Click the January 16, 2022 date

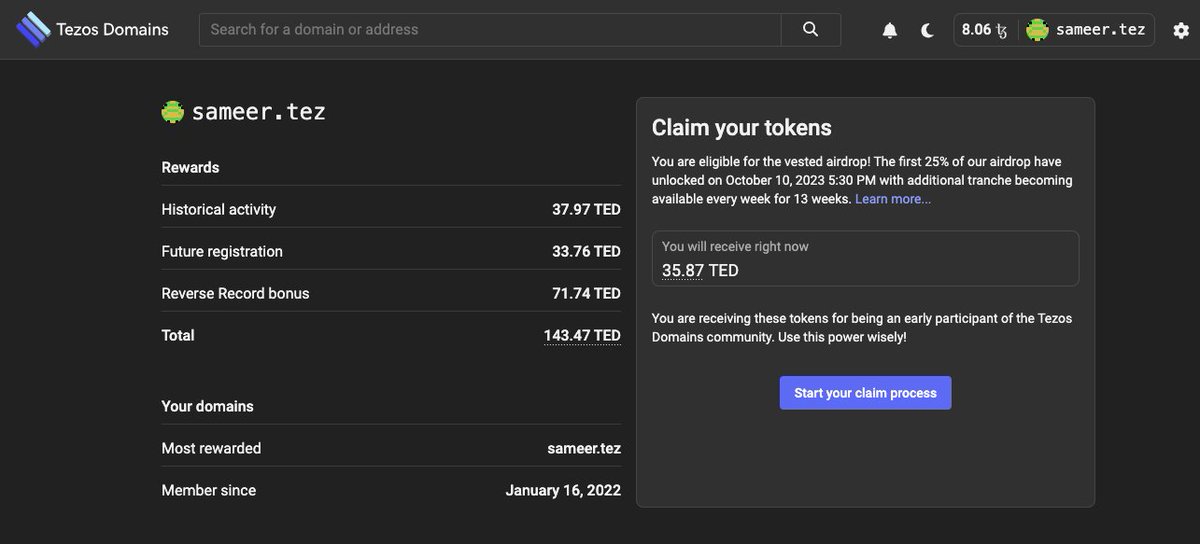click(563, 490)
